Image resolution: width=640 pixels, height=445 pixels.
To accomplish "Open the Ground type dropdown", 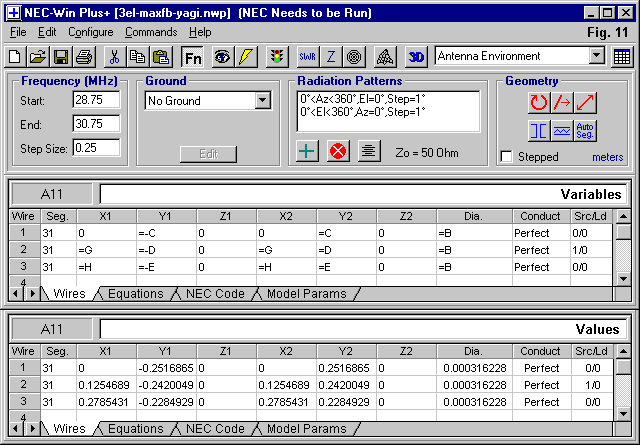I will coord(262,101).
